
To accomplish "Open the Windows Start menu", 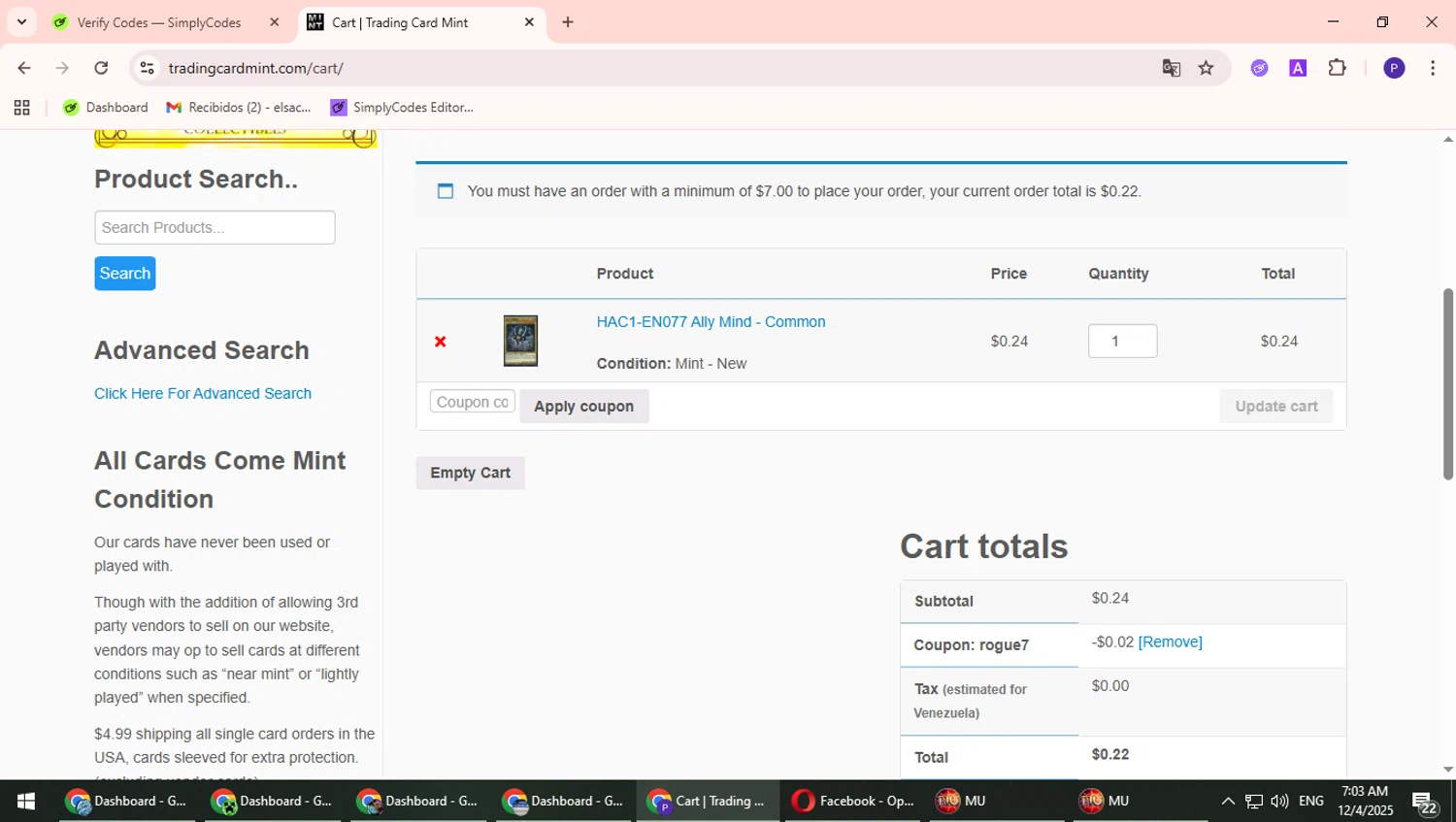I will [x=26, y=801].
